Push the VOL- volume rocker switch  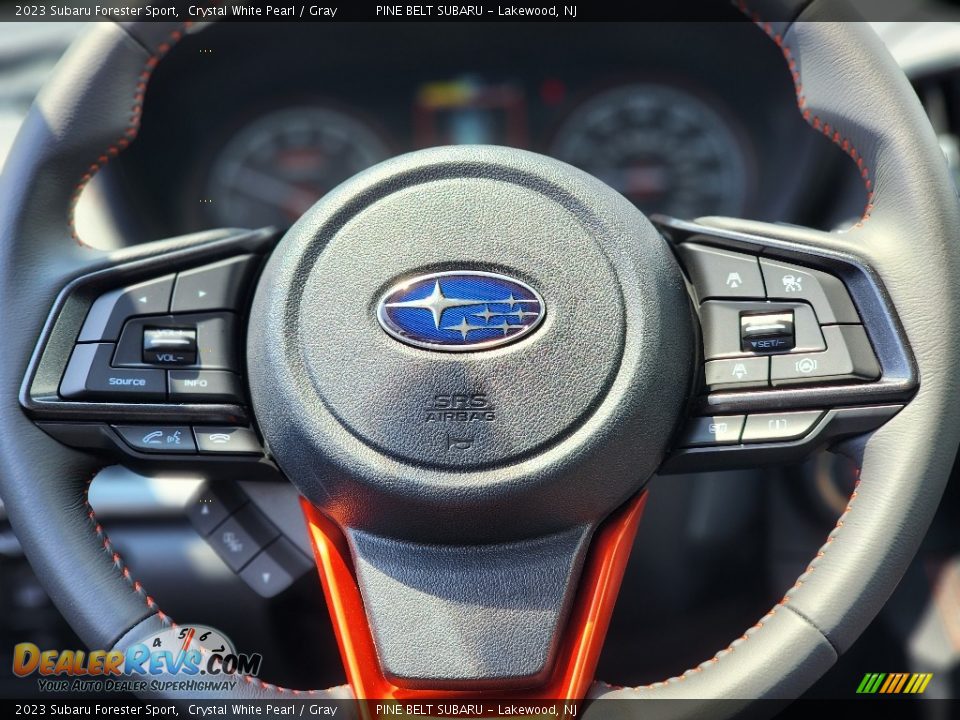[x=169, y=347]
